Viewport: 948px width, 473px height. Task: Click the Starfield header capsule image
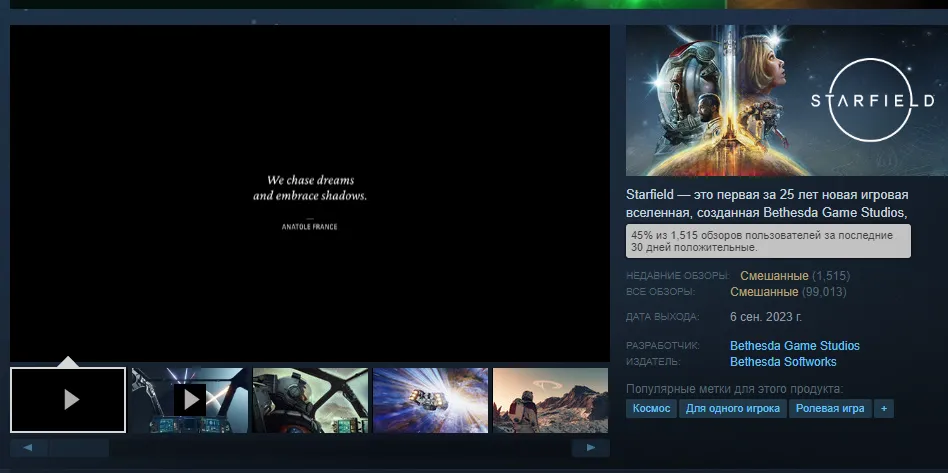click(787, 100)
